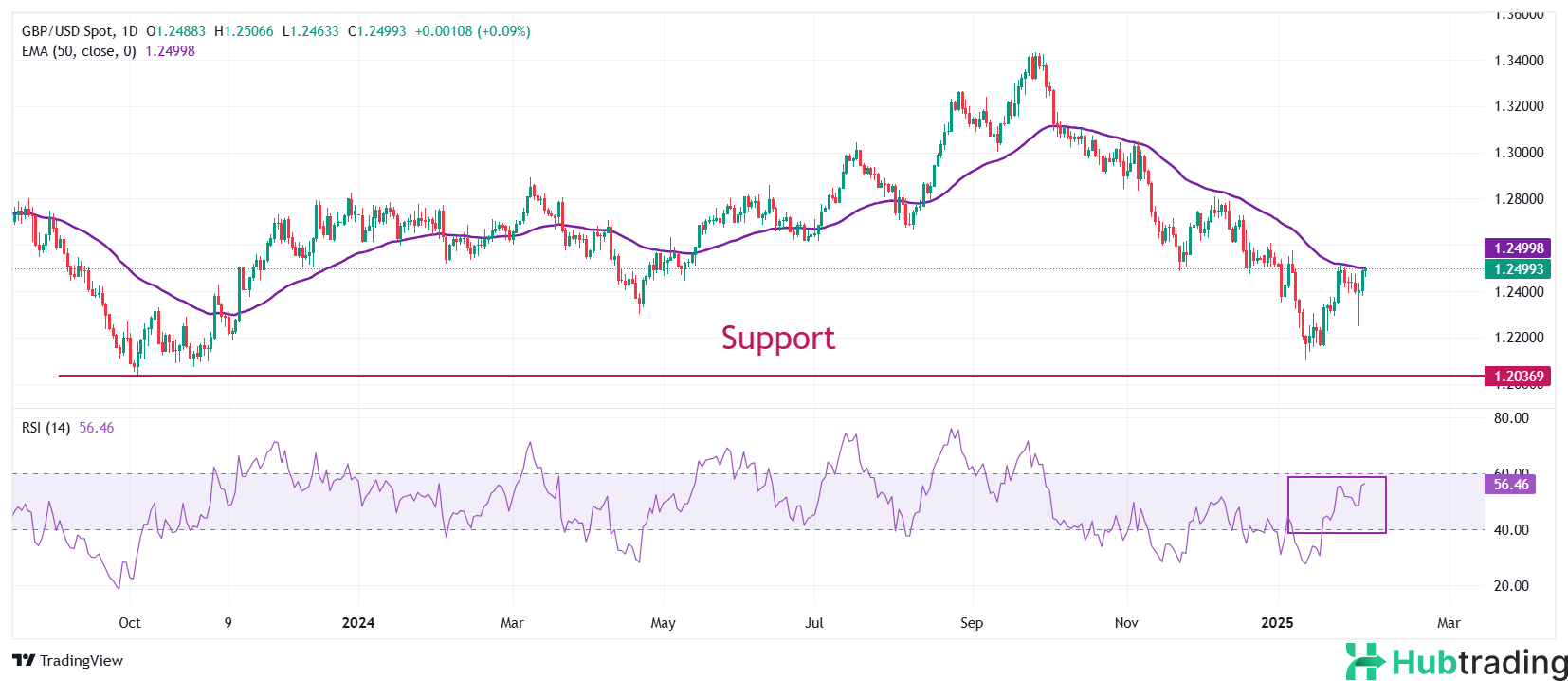This screenshot has height=681, width=1568.
Task: Click the 1.34000 price axis label
Action: coord(1519,61)
